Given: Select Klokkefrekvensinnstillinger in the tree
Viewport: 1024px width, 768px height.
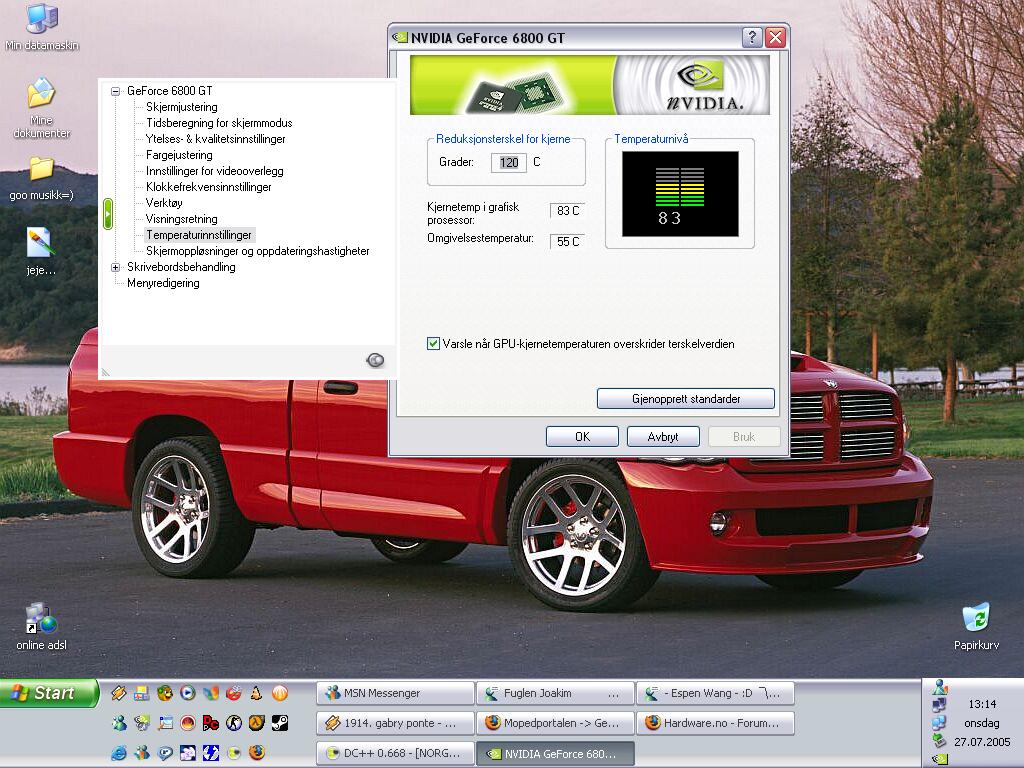Looking at the screenshot, I should (208, 187).
